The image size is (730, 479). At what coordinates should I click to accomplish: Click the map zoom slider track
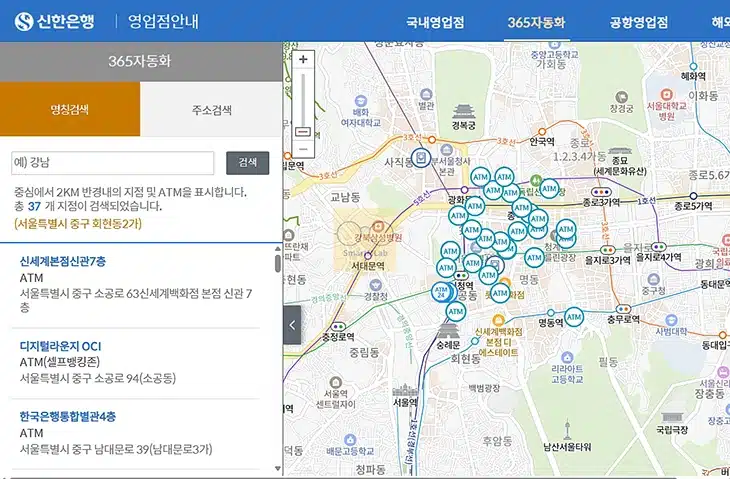(303, 100)
